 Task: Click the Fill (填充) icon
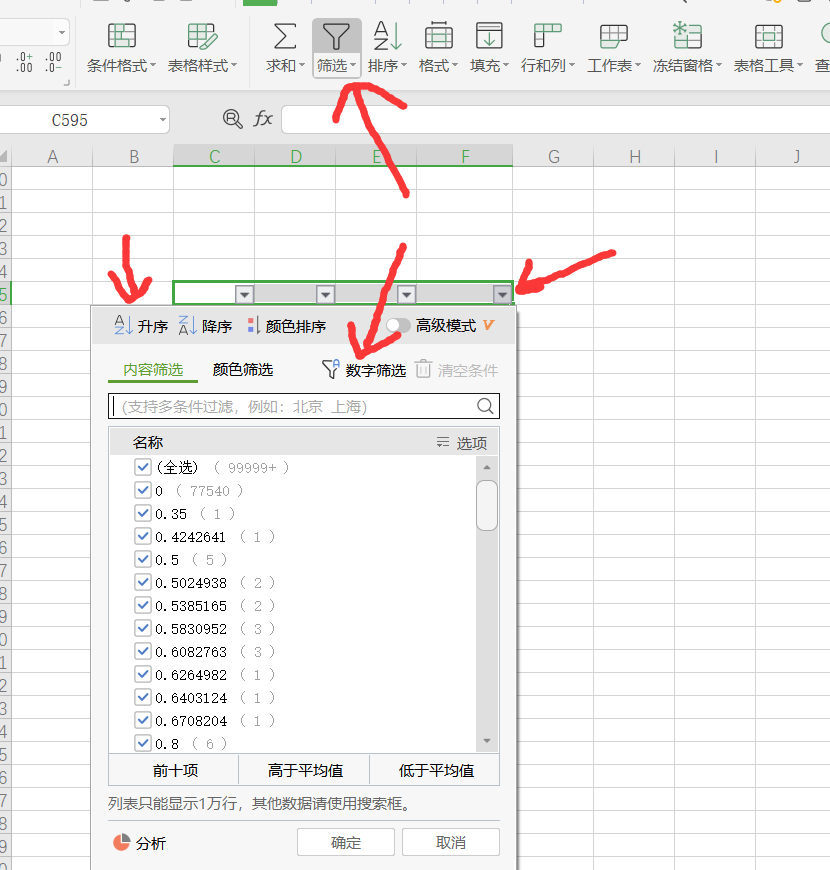coord(489,37)
